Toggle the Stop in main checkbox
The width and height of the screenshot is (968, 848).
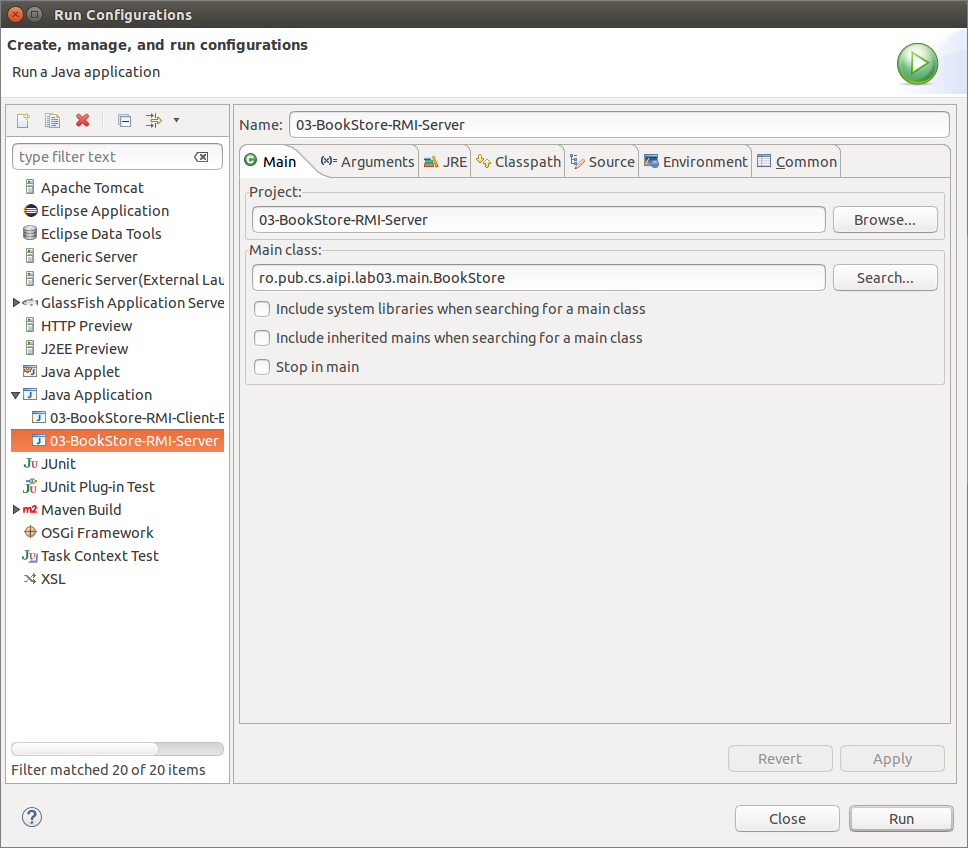tap(262, 367)
